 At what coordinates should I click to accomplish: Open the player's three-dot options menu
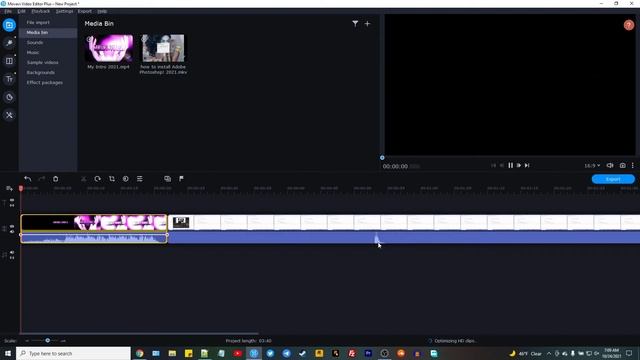(x=633, y=165)
